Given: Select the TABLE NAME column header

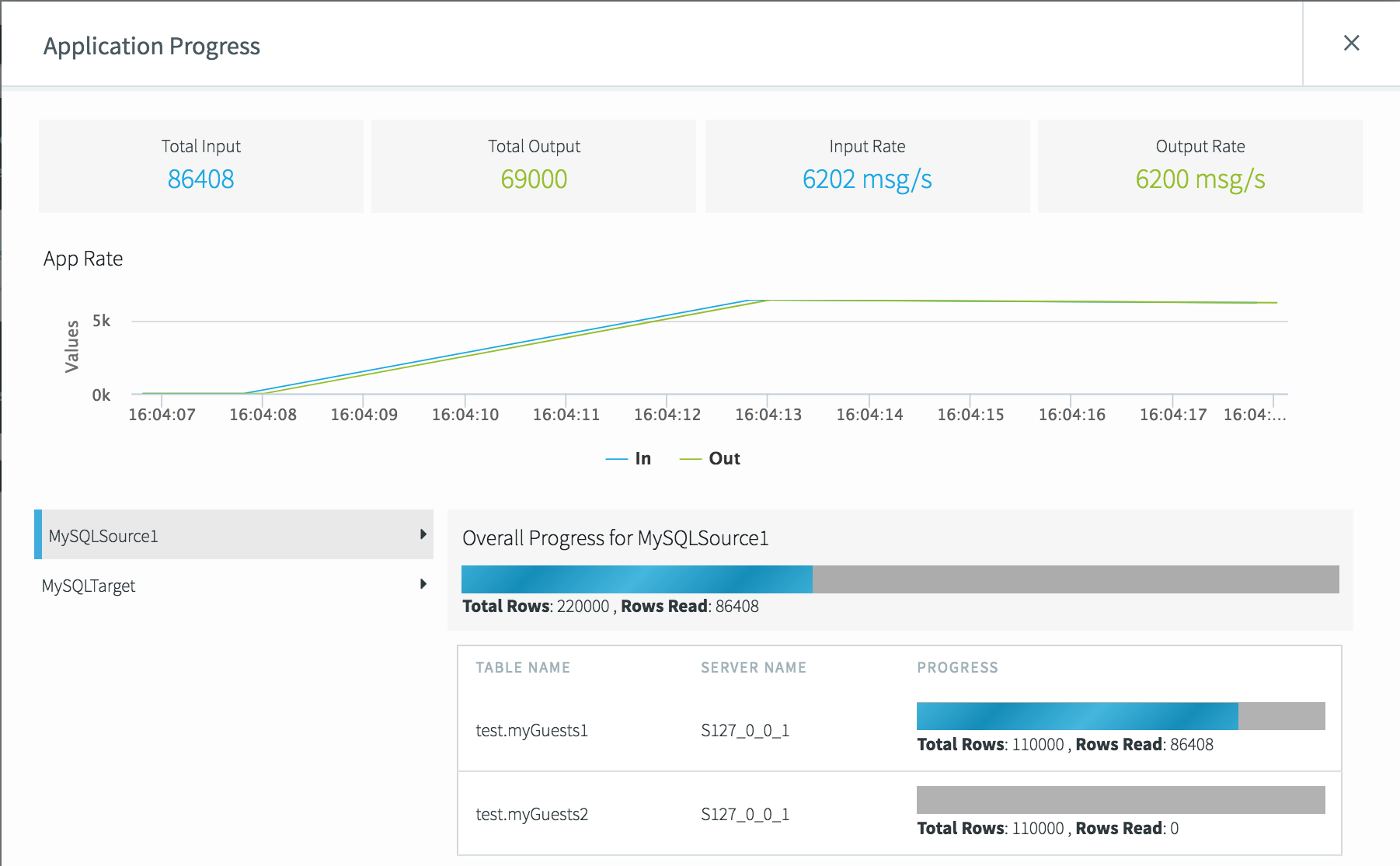Looking at the screenshot, I should click(522, 667).
